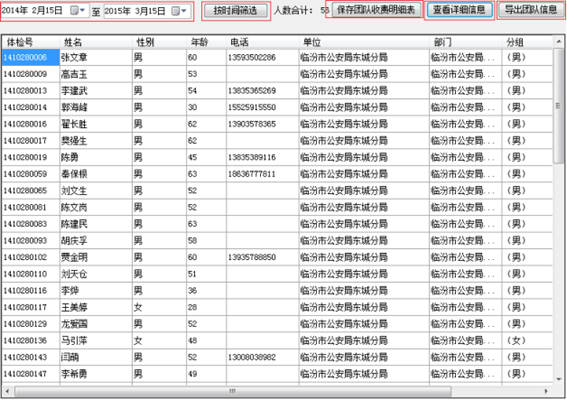Click the export team information button

click(x=531, y=10)
